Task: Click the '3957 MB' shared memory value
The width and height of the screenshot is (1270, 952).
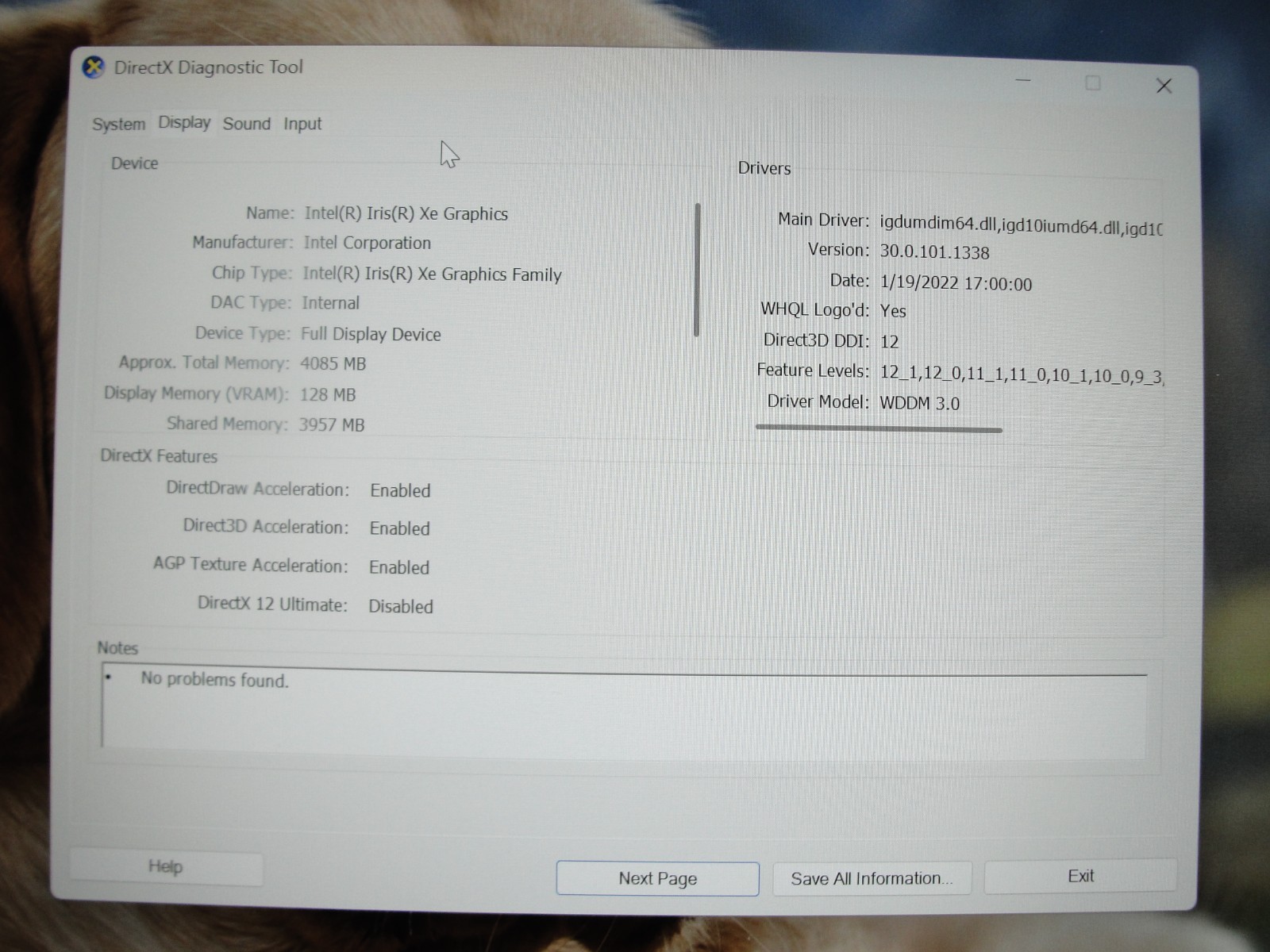Action: (331, 424)
